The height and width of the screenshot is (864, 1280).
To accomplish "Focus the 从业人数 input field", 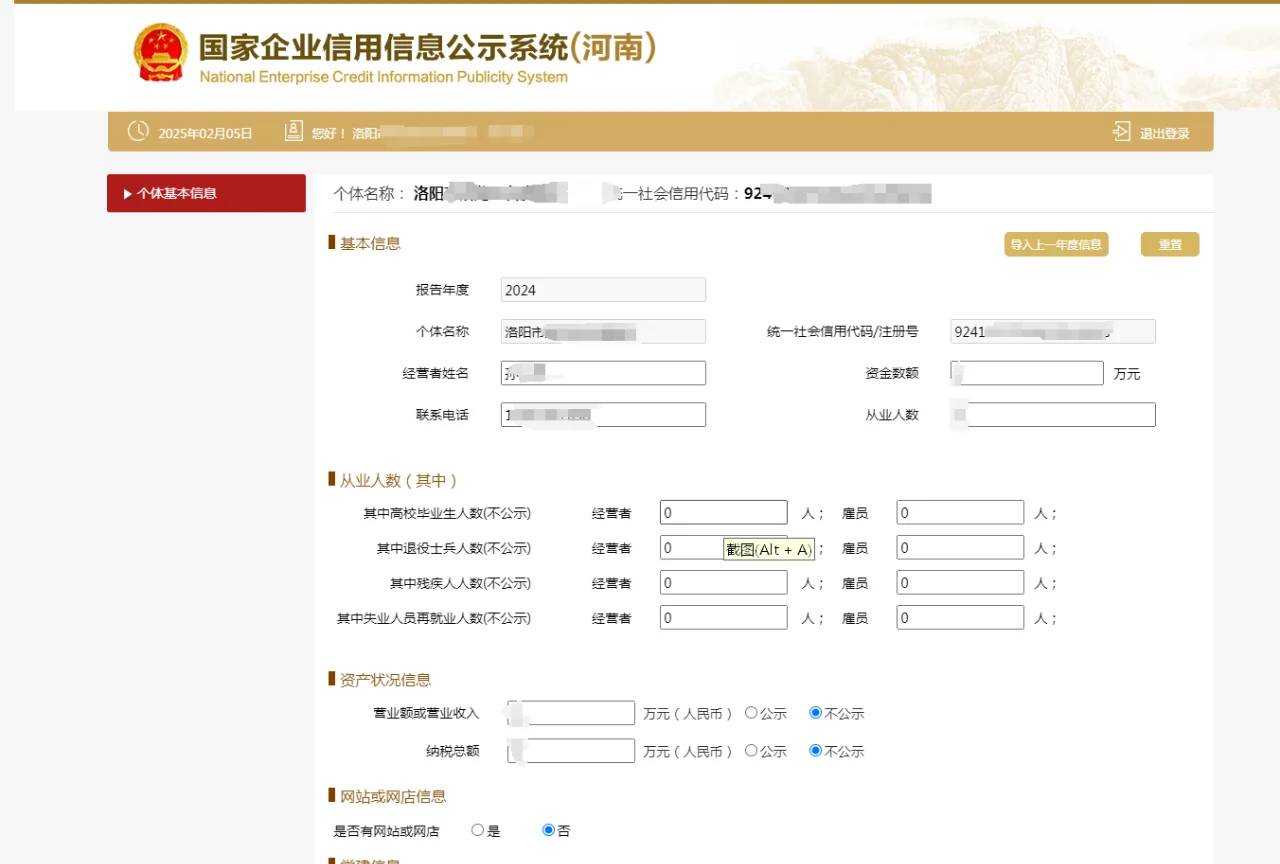I will coord(1053,414).
